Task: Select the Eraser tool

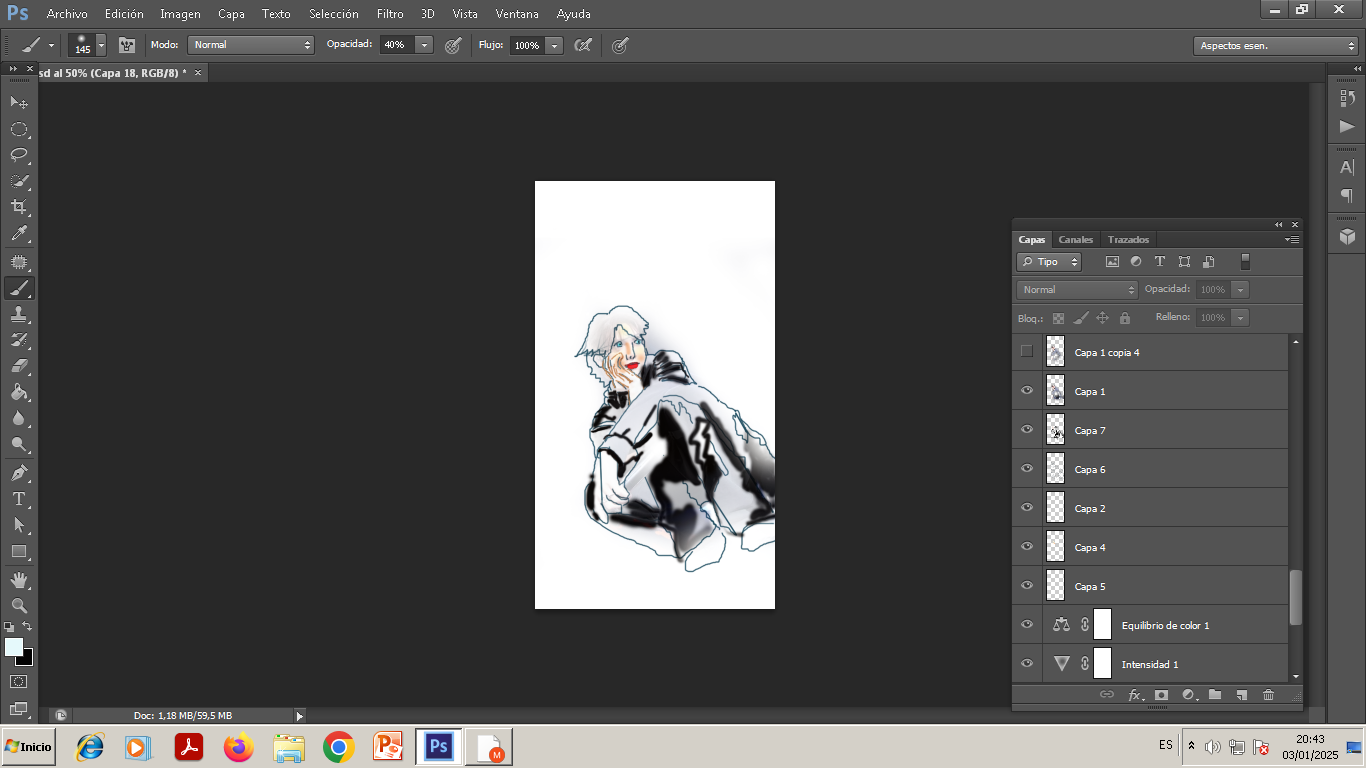Action: (19, 366)
